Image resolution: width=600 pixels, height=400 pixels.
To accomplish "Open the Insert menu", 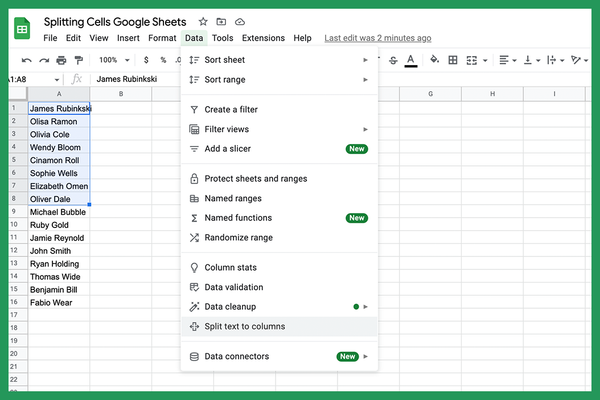I will click(x=128, y=38).
